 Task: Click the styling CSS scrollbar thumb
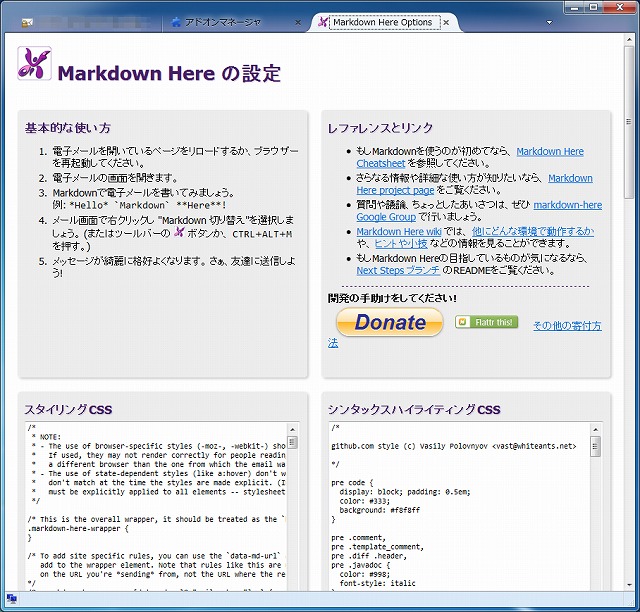pyautogui.click(x=292, y=443)
